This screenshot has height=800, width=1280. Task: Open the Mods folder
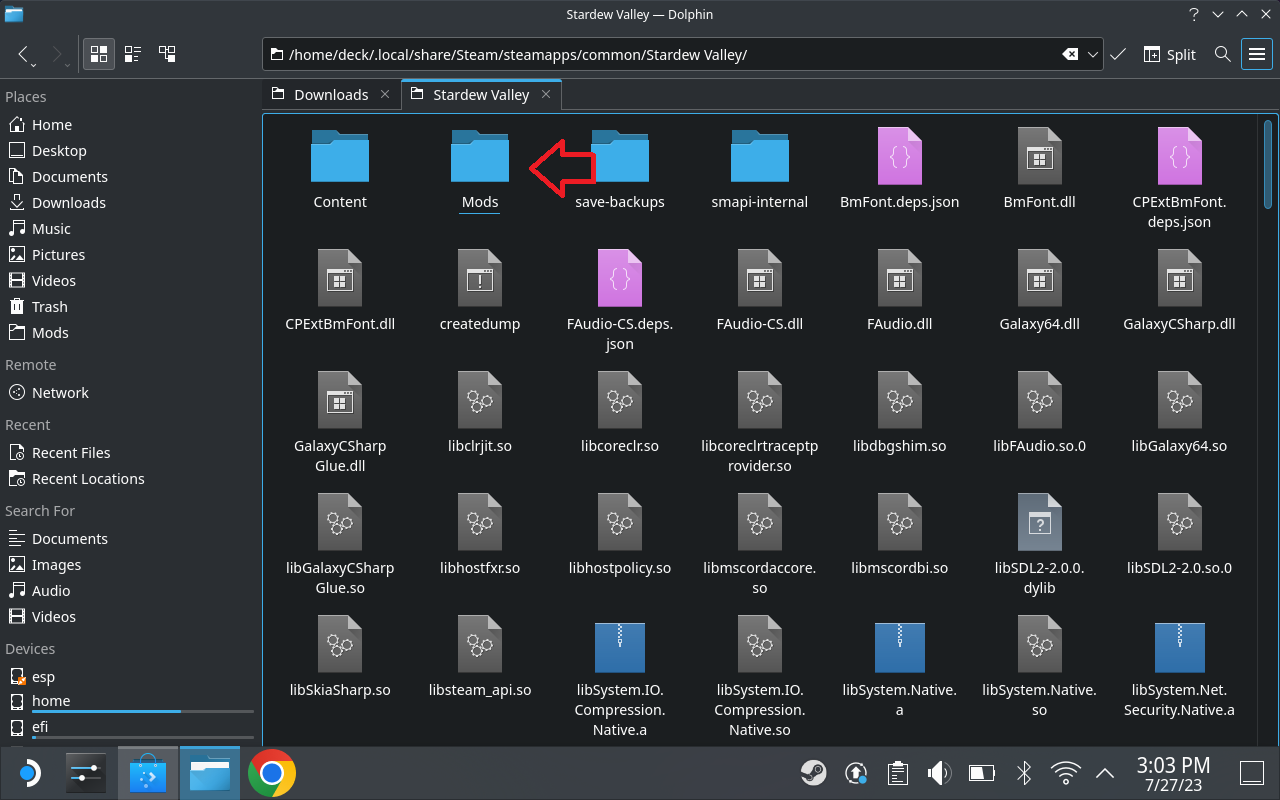[x=480, y=158]
